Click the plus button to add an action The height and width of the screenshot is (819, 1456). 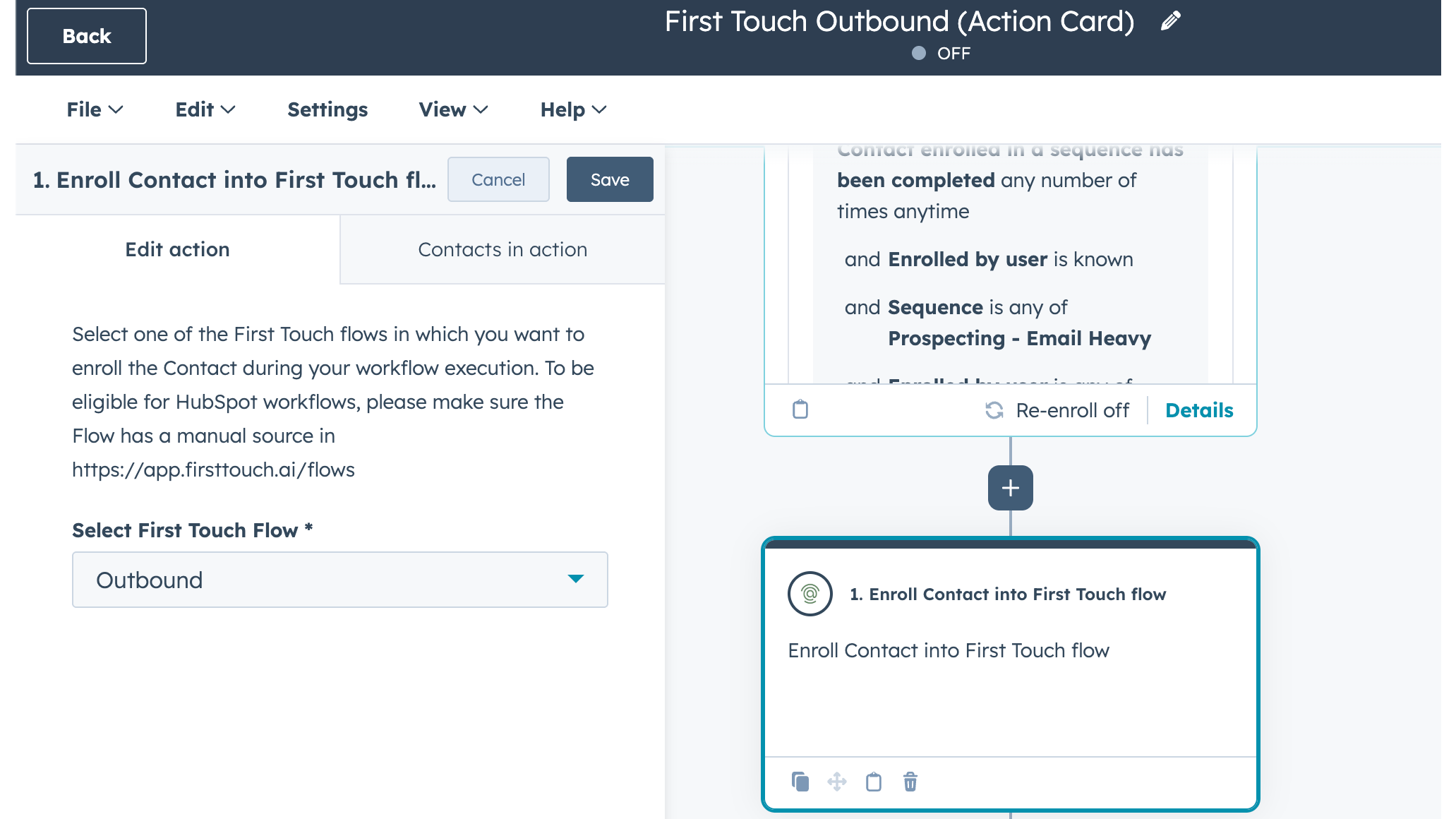tap(1011, 488)
